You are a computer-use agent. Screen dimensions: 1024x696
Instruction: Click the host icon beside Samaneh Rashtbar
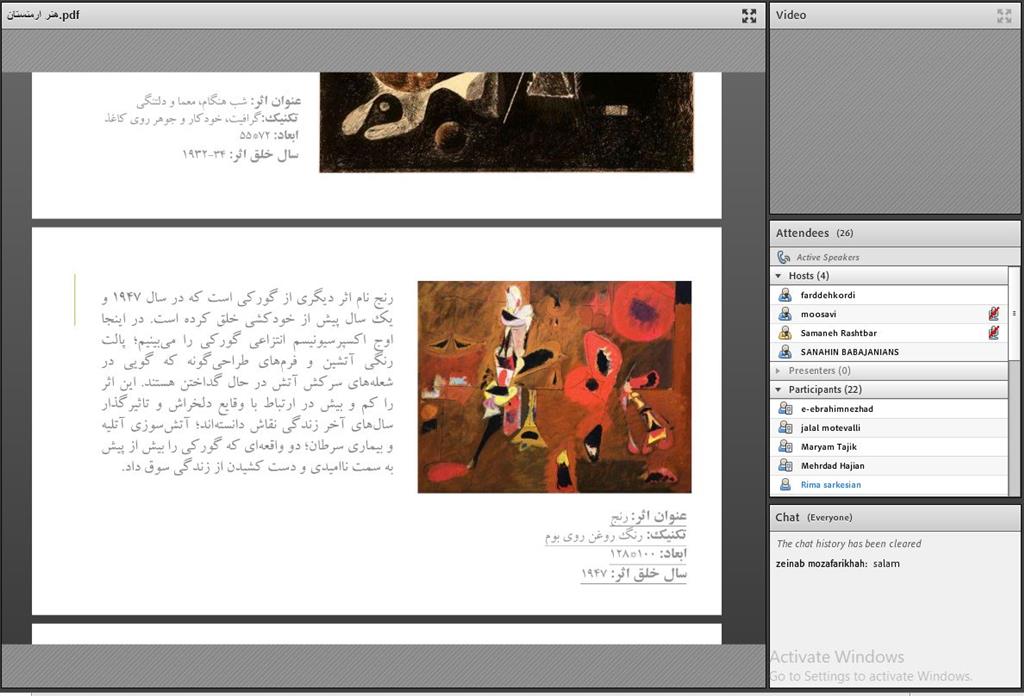tap(785, 333)
